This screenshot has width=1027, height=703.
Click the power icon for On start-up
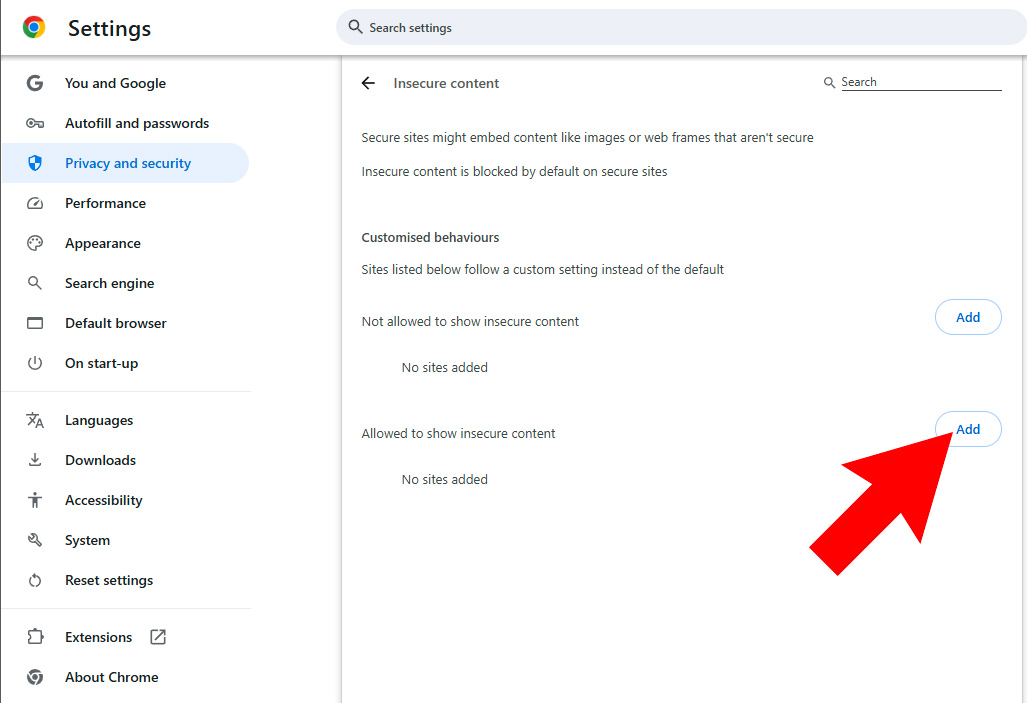[x=35, y=363]
